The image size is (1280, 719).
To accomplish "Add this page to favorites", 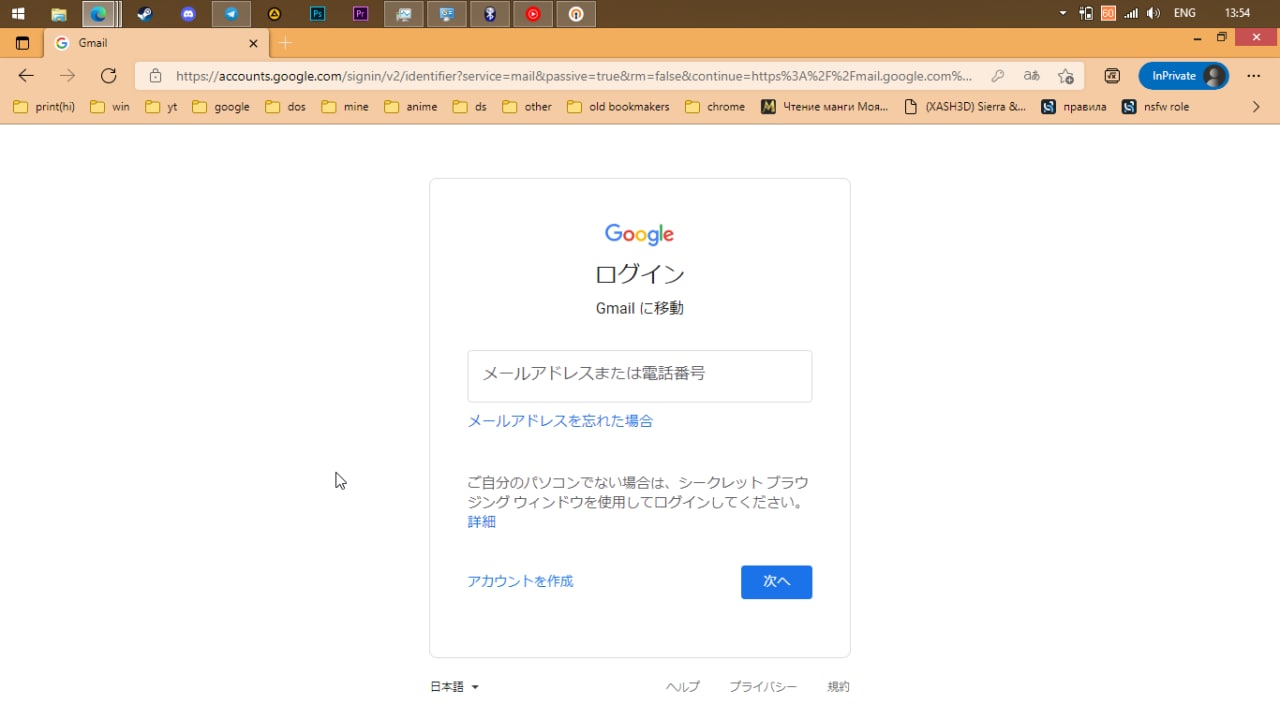I will click(1066, 76).
